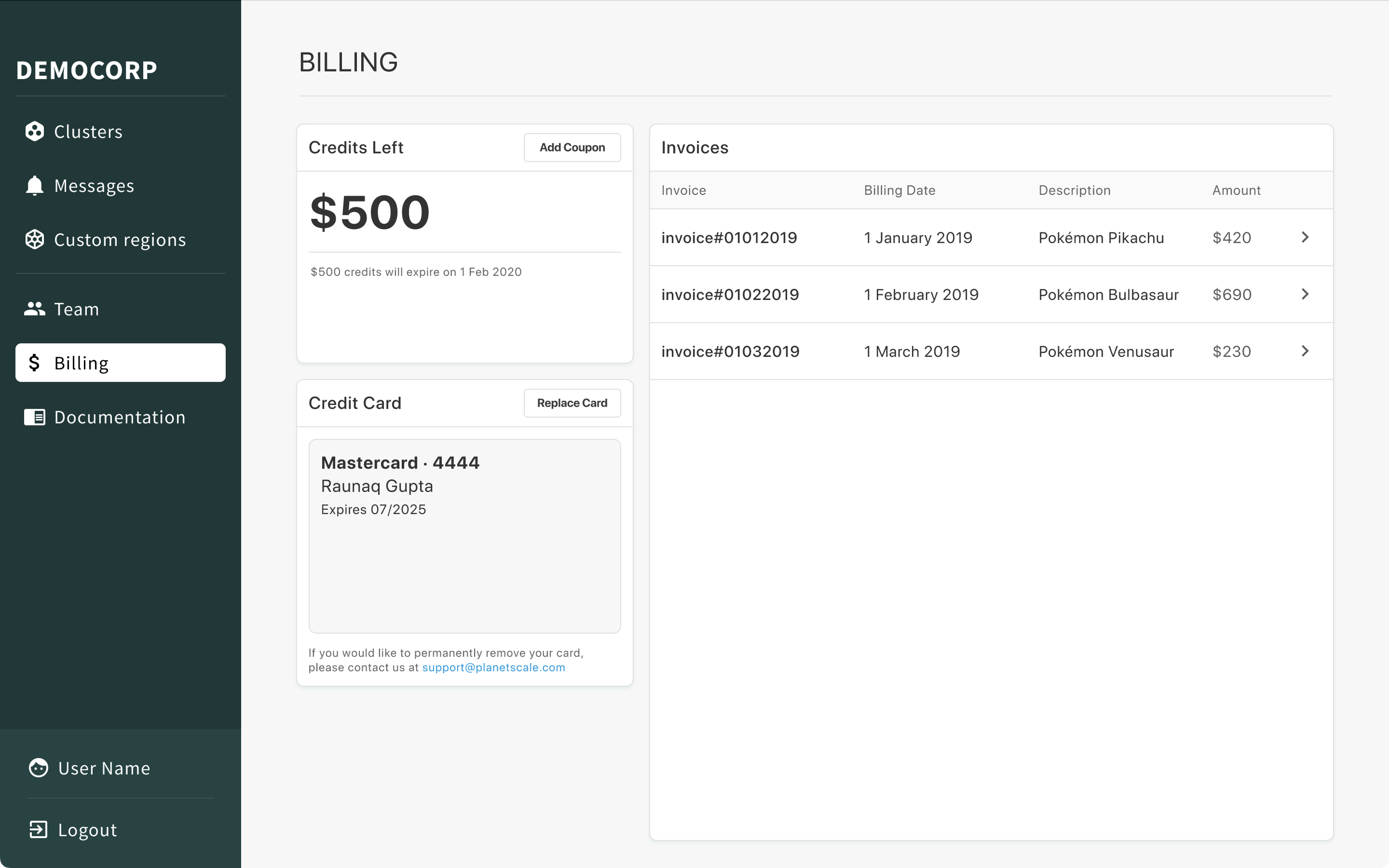Image resolution: width=1389 pixels, height=868 pixels.
Task: Click the Custom regions globe icon
Action: [34, 239]
